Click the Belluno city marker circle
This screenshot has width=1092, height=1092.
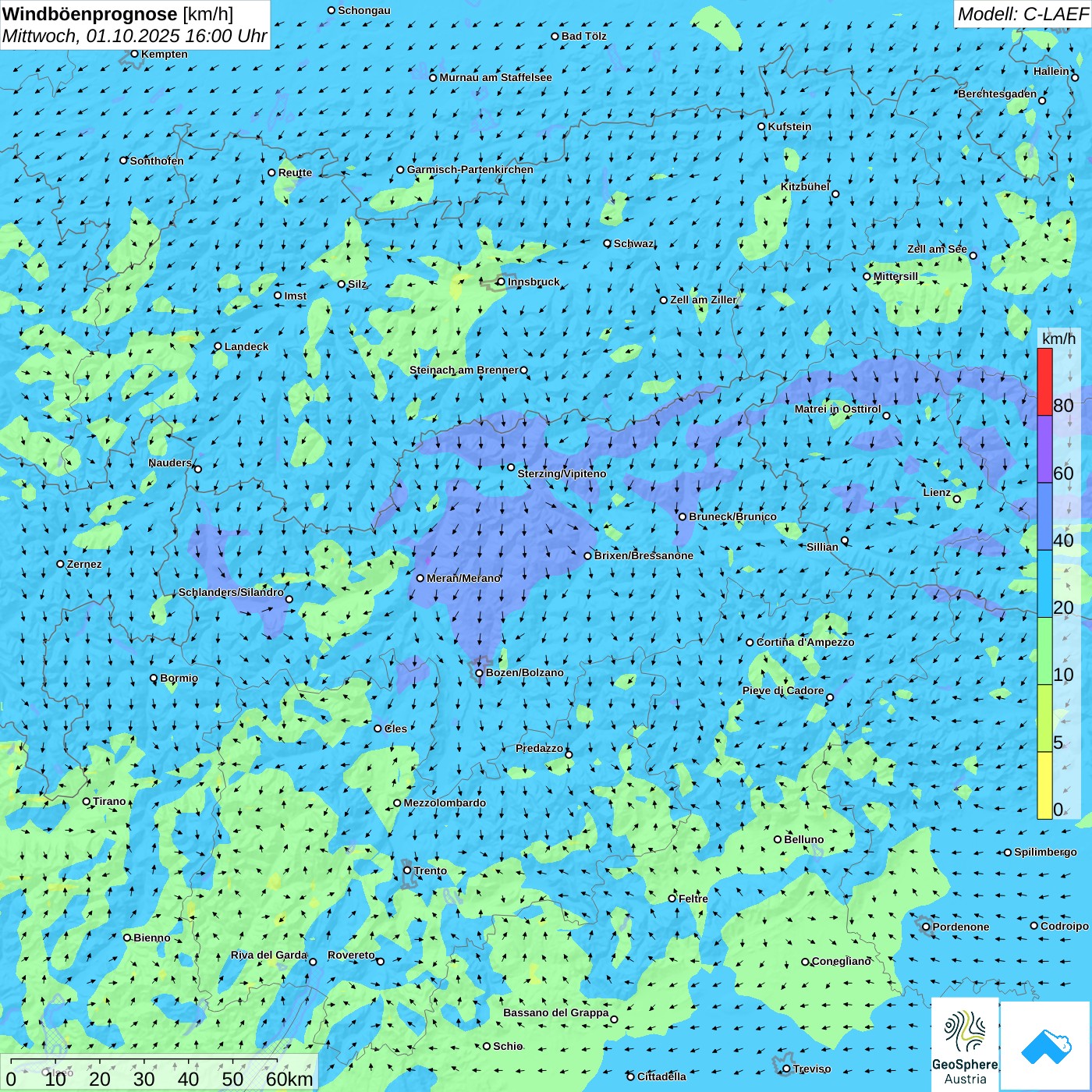click(778, 839)
